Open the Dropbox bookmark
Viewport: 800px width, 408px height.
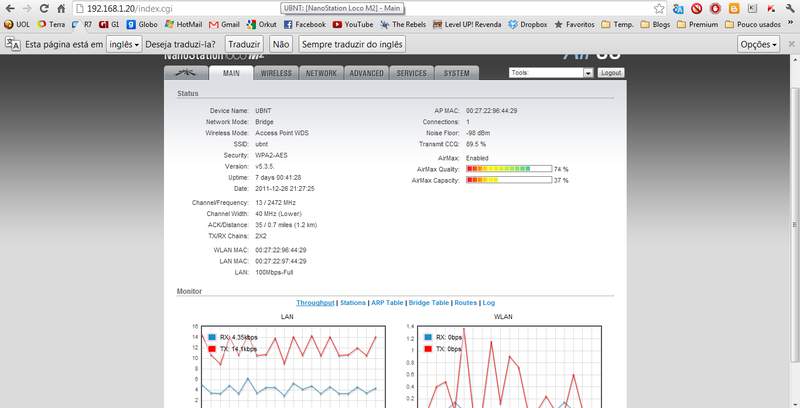tap(528, 24)
